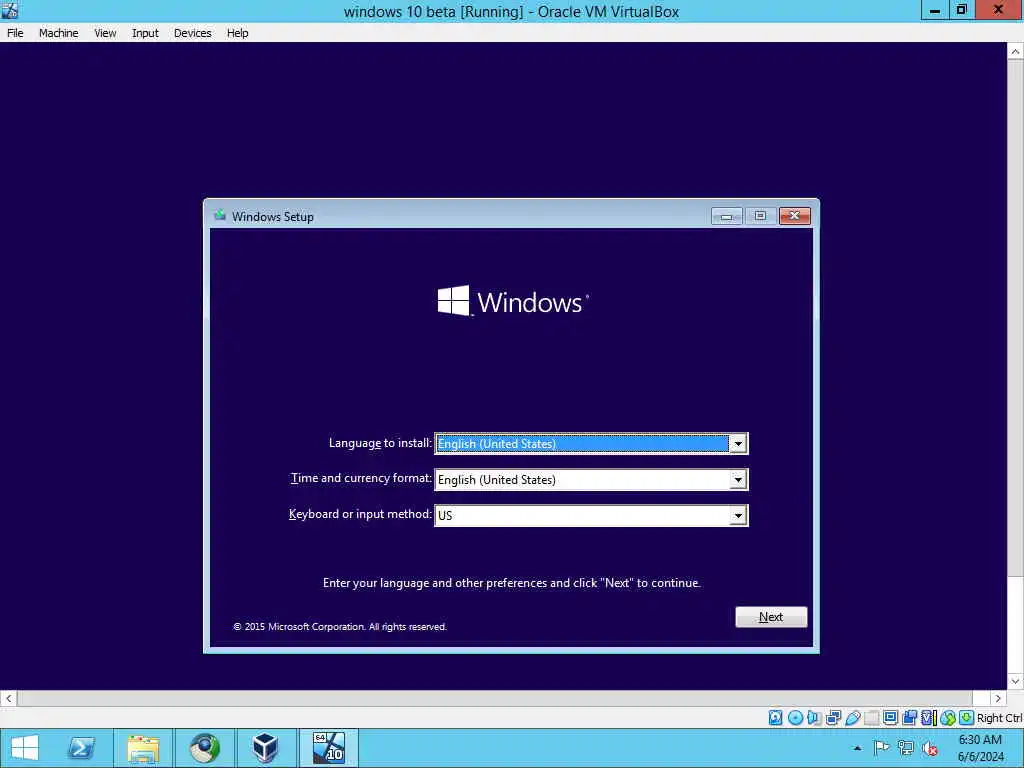Click the optical disk indicator icon

[x=795, y=718]
